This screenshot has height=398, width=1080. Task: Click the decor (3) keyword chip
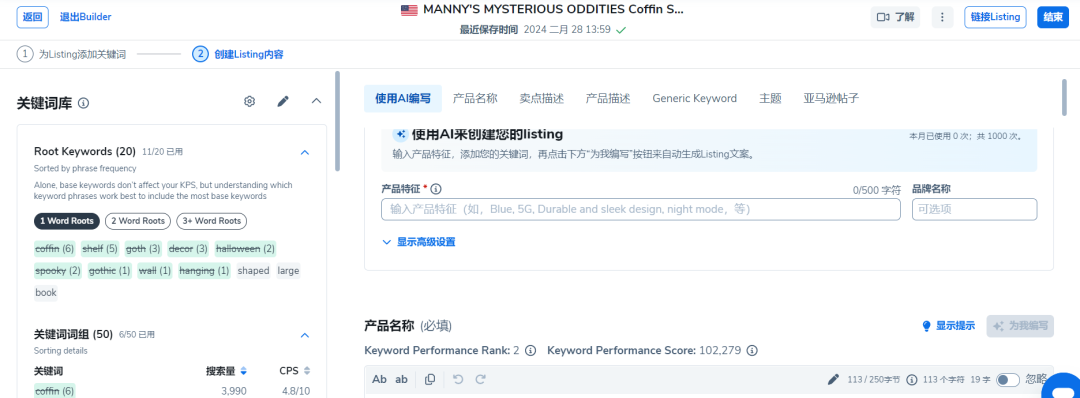click(x=188, y=248)
